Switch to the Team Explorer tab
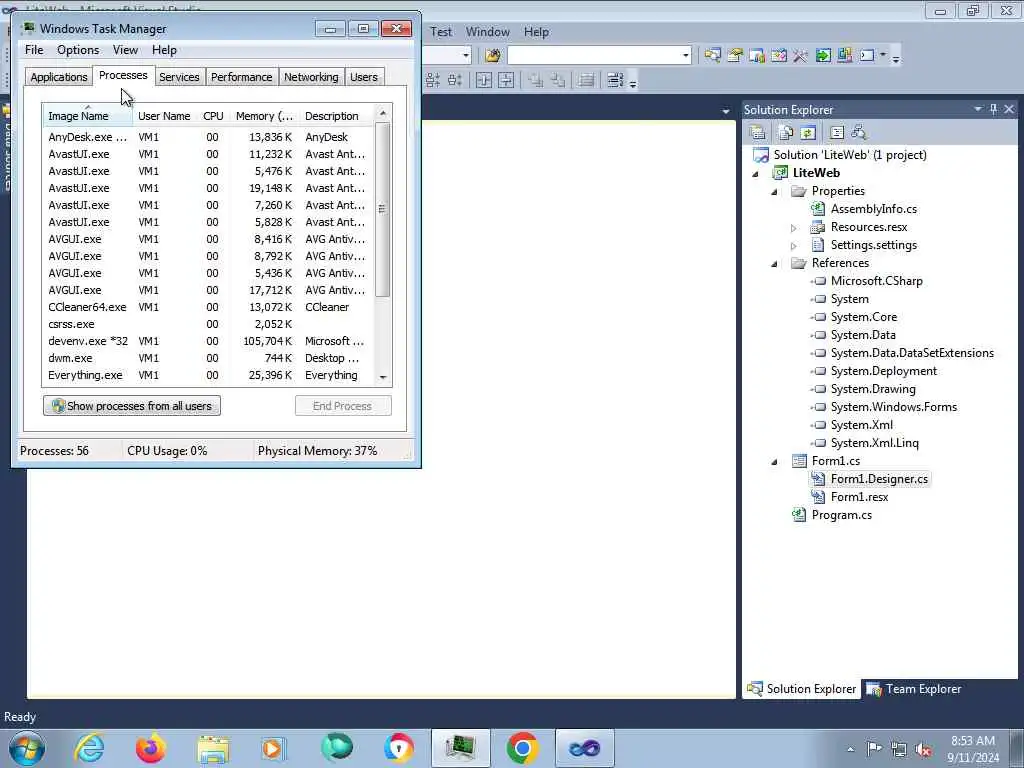This screenshot has width=1024, height=768. pos(914,689)
